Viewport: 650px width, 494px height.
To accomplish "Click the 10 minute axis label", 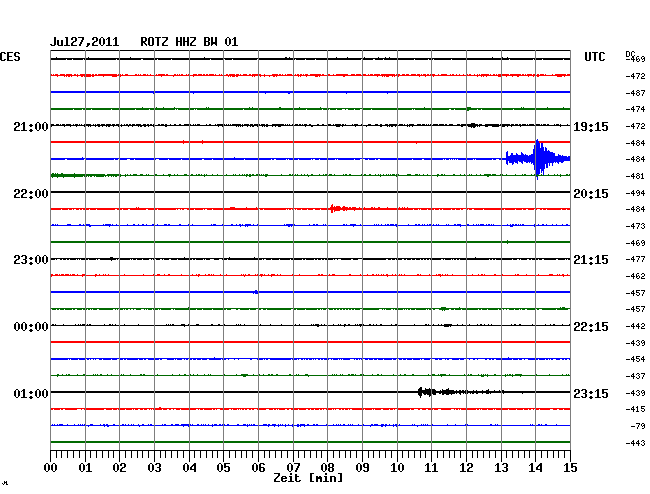I will pos(397,468).
